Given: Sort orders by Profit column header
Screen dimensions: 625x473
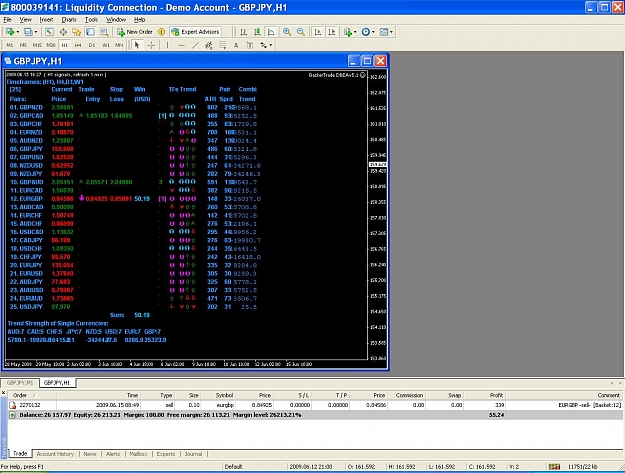Looking at the screenshot, I should pyautogui.click(x=496, y=395).
